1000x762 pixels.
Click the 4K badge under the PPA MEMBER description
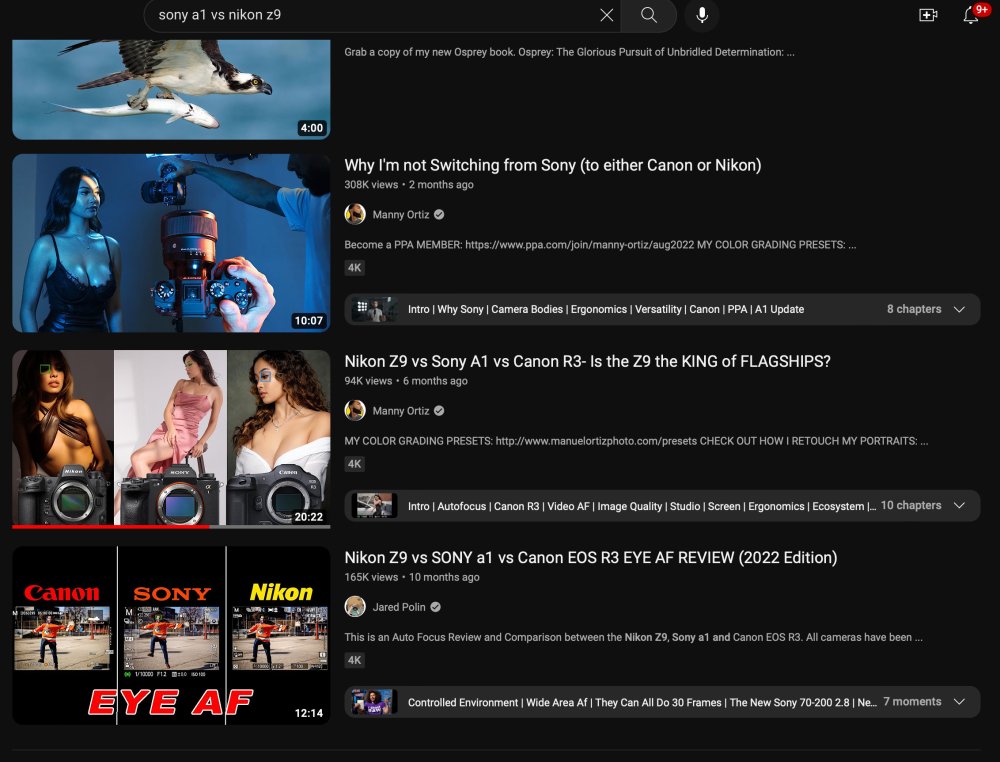point(355,268)
